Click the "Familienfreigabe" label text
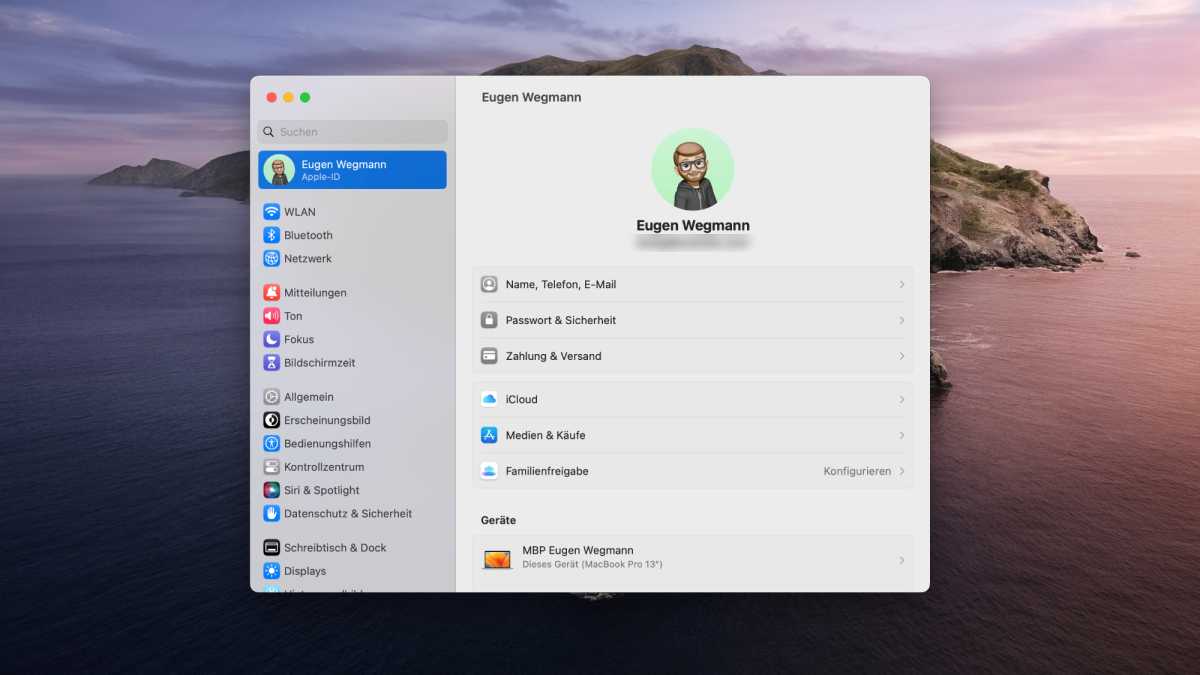Image resolution: width=1200 pixels, height=675 pixels. pos(547,471)
